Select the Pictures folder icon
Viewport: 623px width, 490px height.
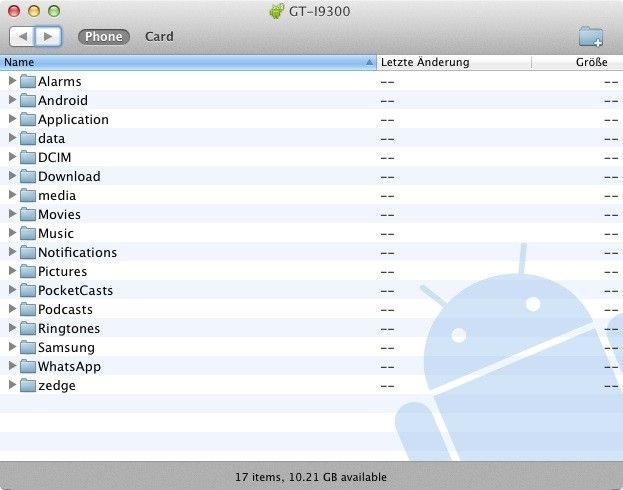[x=28, y=271]
